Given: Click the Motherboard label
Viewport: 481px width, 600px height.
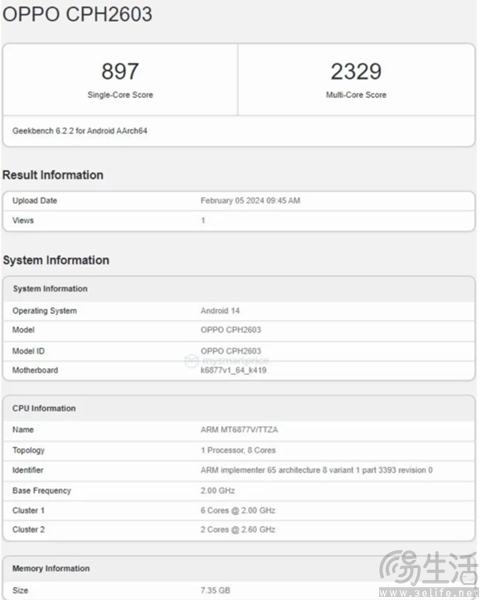Looking at the screenshot, I should coord(35,370).
